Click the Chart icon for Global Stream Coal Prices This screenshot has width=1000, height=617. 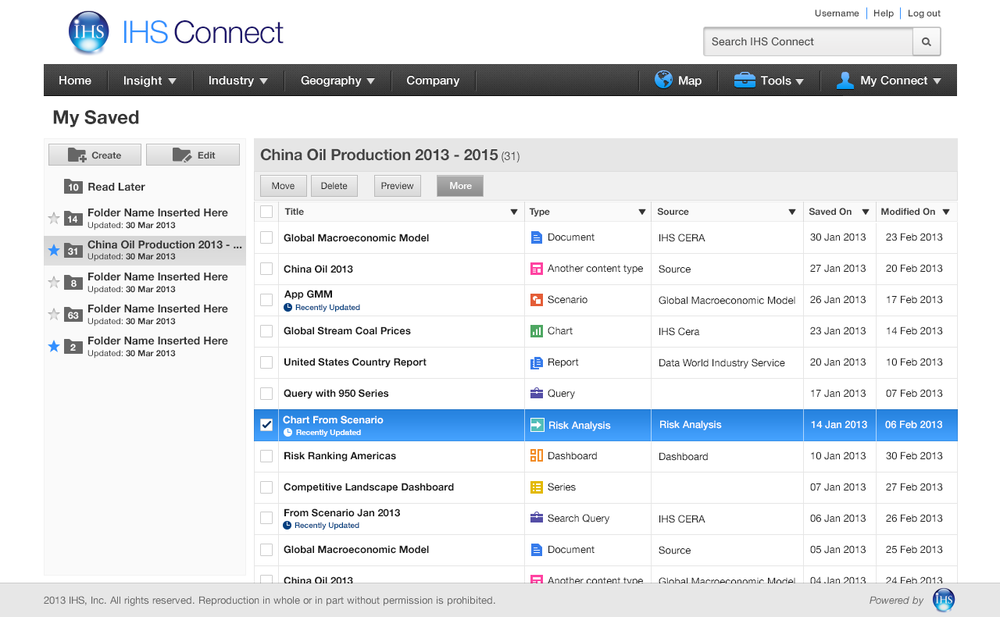[x=536, y=331]
